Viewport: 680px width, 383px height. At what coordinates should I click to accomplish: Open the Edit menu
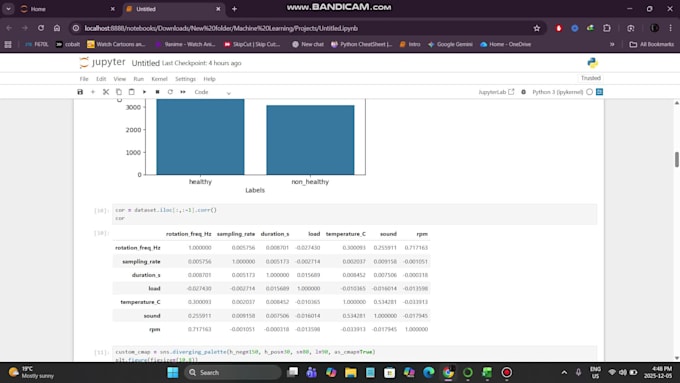click(x=101, y=79)
